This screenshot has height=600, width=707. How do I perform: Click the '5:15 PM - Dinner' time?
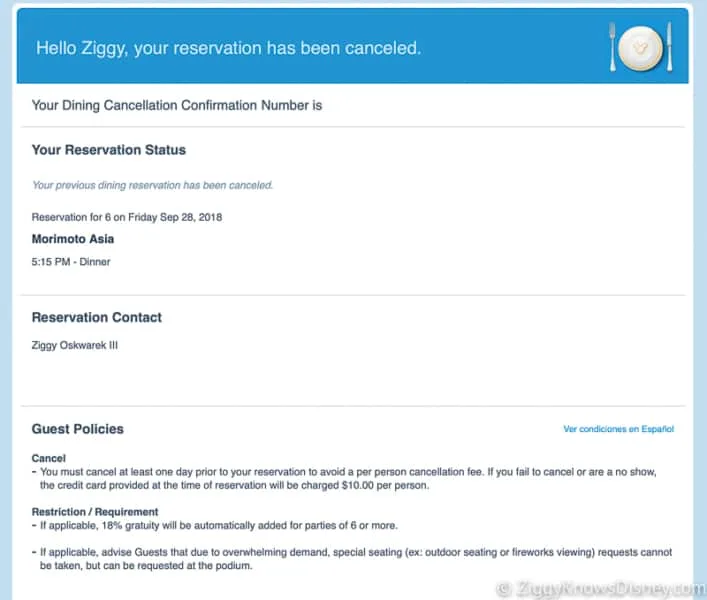tap(71, 262)
